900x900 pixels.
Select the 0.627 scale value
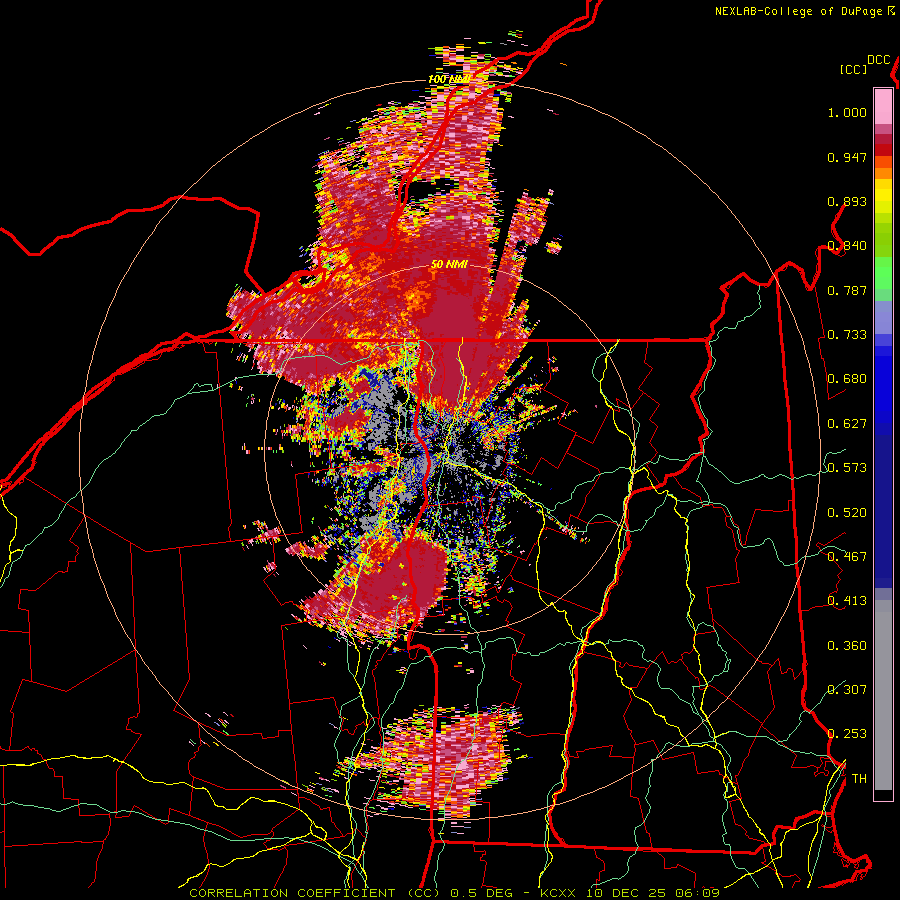point(847,424)
